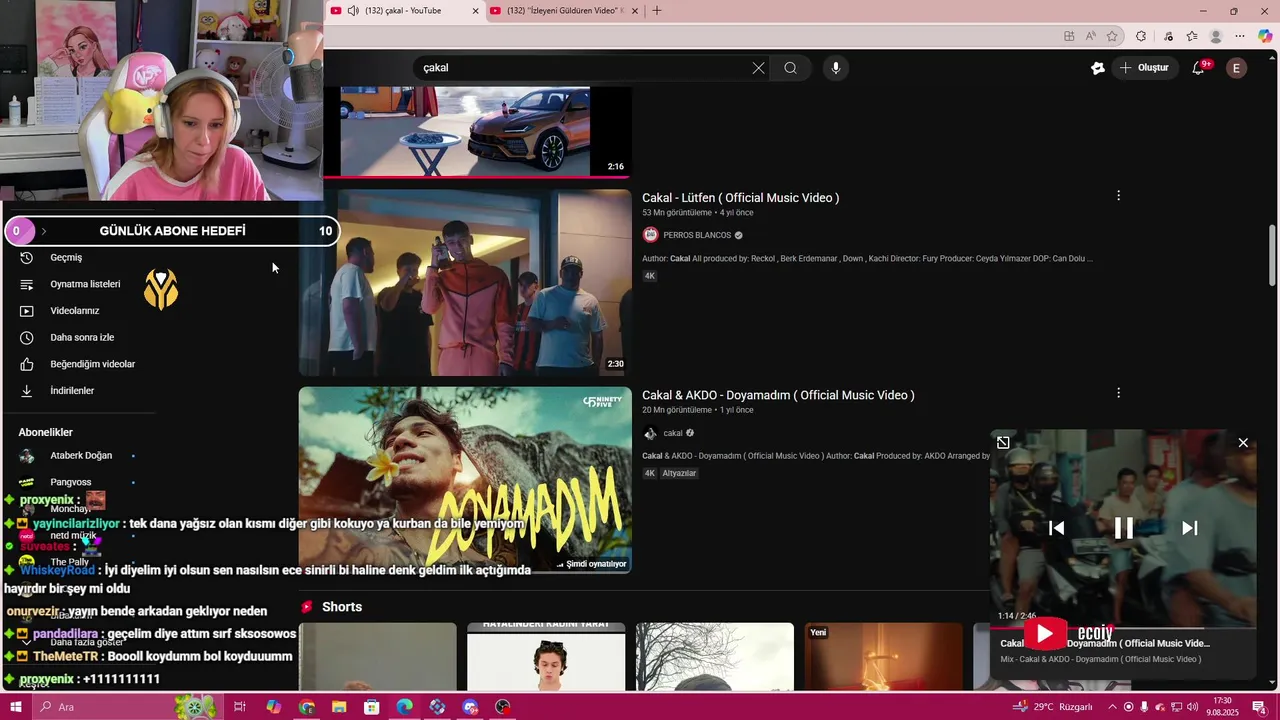Open the Edge favorites list icon
This screenshot has width=1280, height=720.
pyautogui.click(x=1192, y=36)
